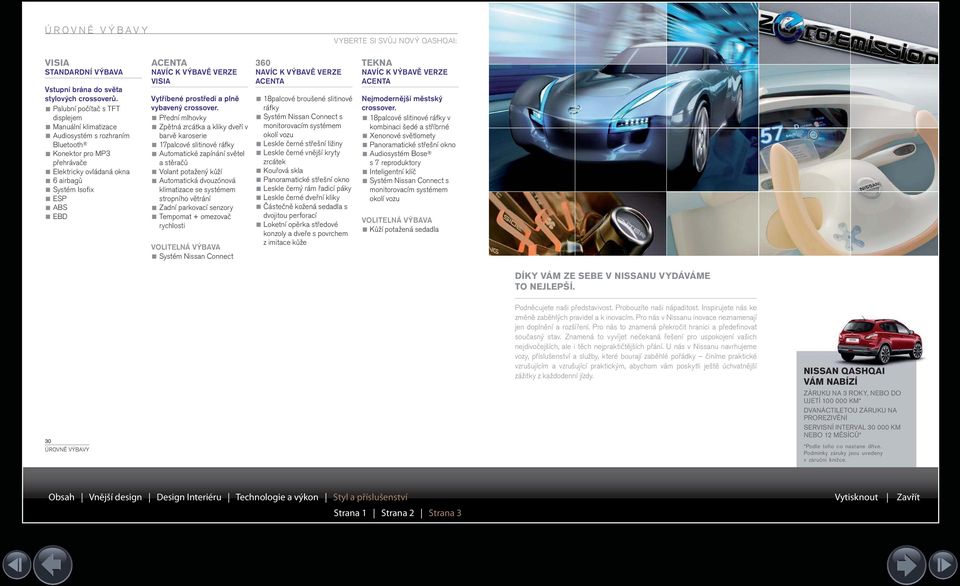Switch to Strana 2
This screenshot has width=960, height=586.
(397, 513)
